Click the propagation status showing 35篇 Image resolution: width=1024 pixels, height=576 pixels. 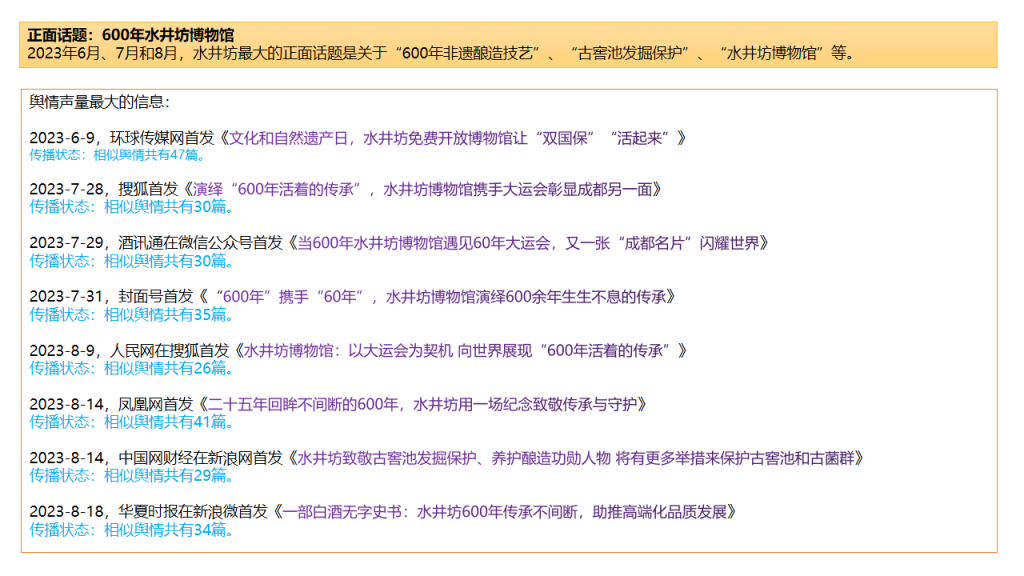pyautogui.click(x=130, y=314)
